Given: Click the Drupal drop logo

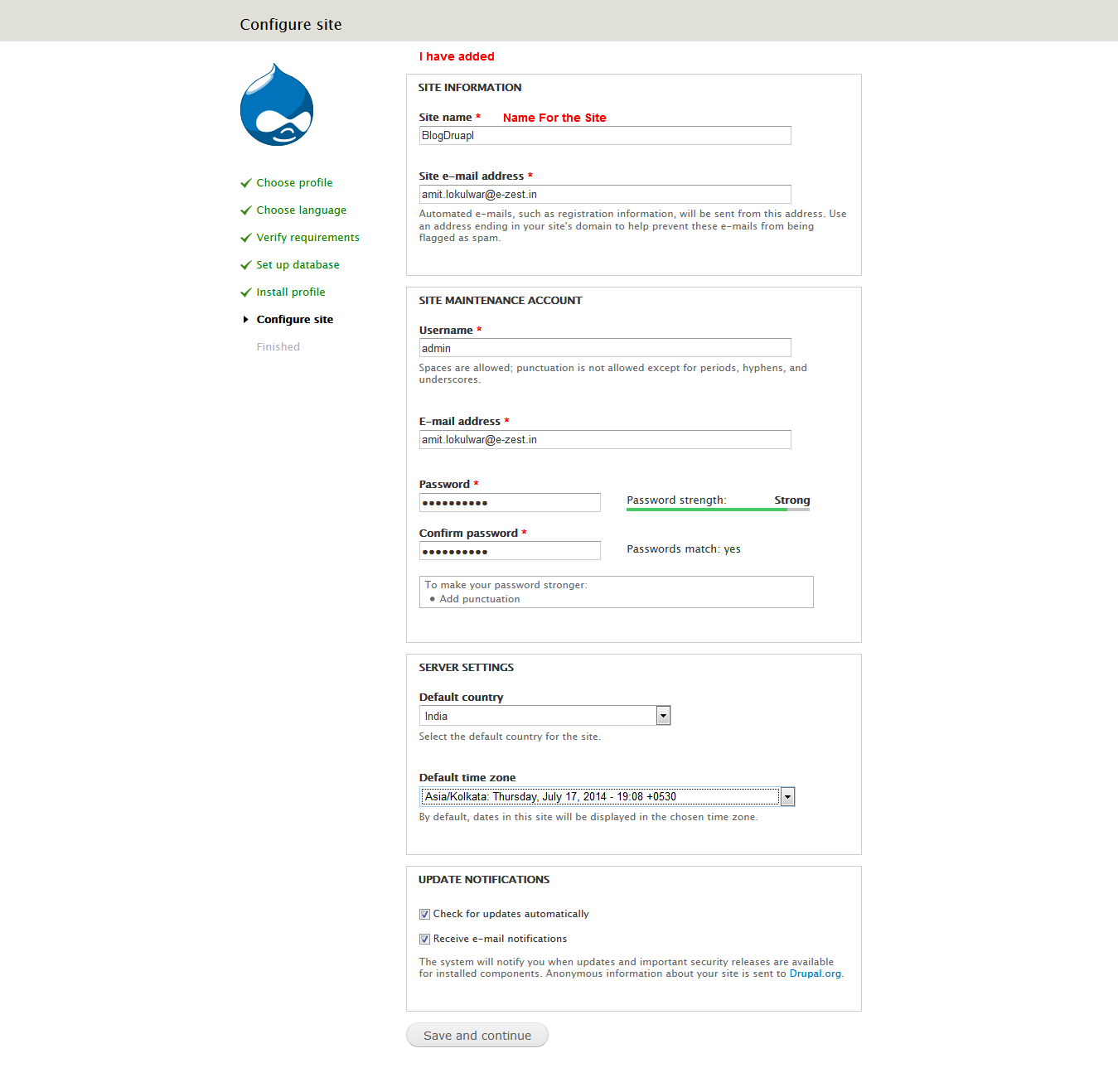Looking at the screenshot, I should (277, 105).
